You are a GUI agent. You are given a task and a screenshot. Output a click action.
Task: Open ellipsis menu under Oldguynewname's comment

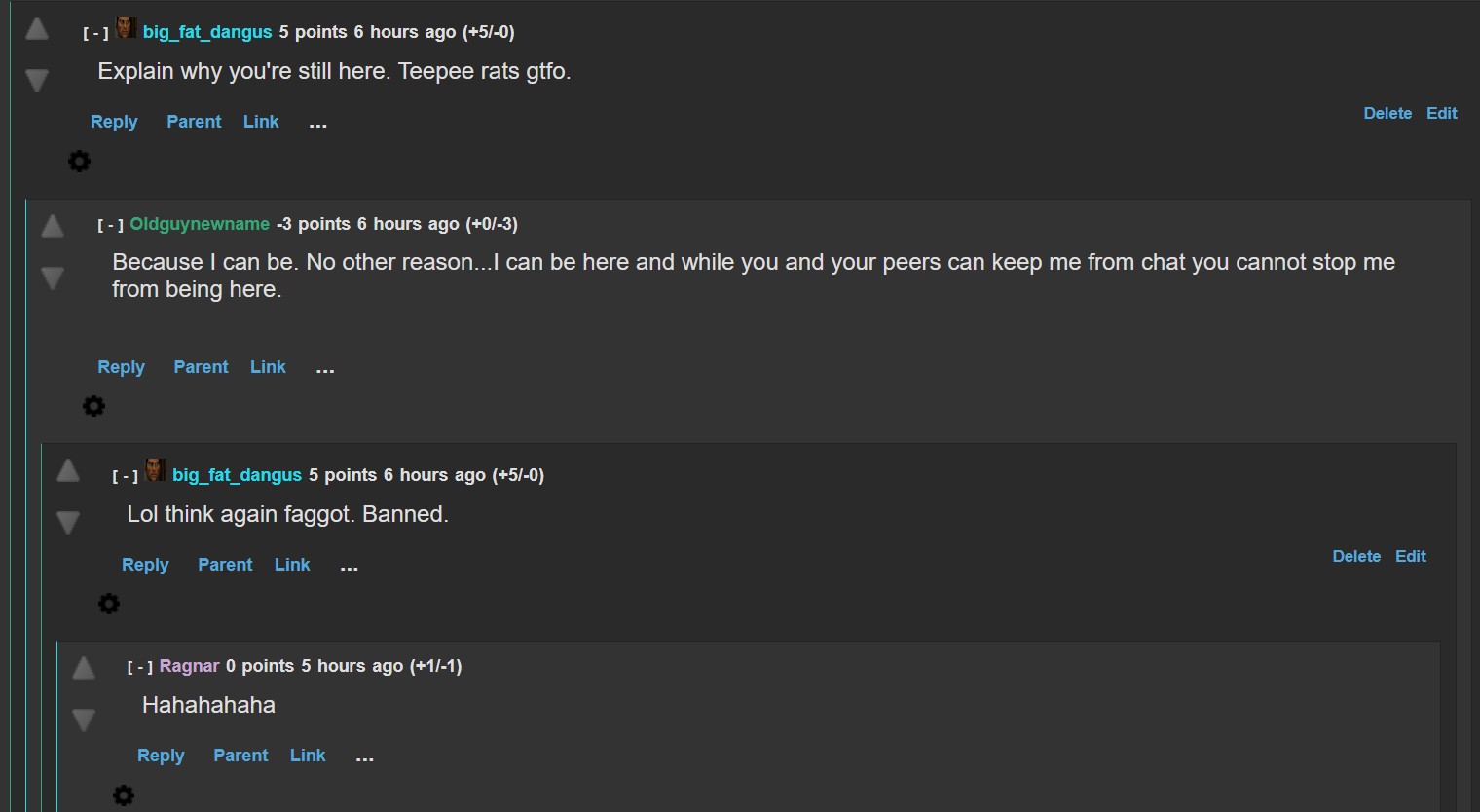pyautogui.click(x=325, y=368)
